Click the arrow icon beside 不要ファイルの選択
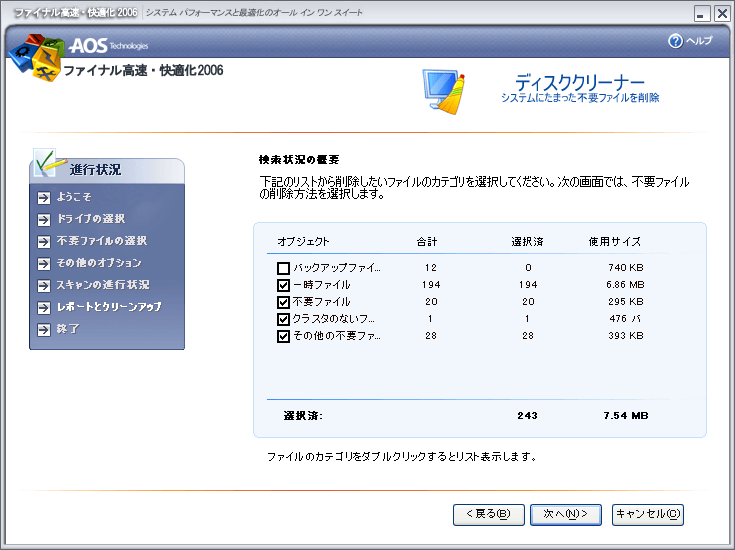The width and height of the screenshot is (735, 550). 44,241
